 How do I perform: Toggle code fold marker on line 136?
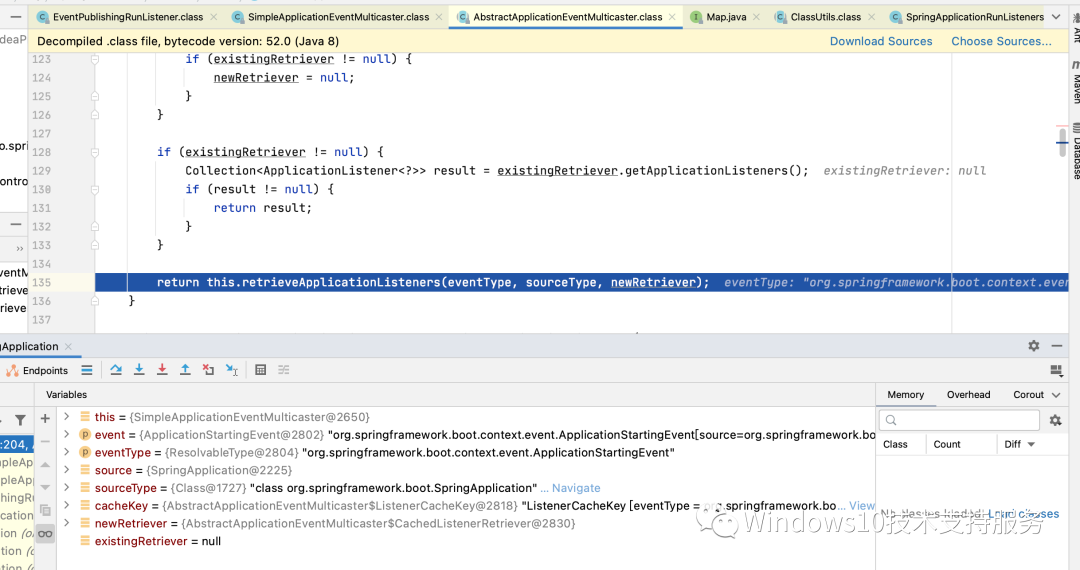[95, 301]
